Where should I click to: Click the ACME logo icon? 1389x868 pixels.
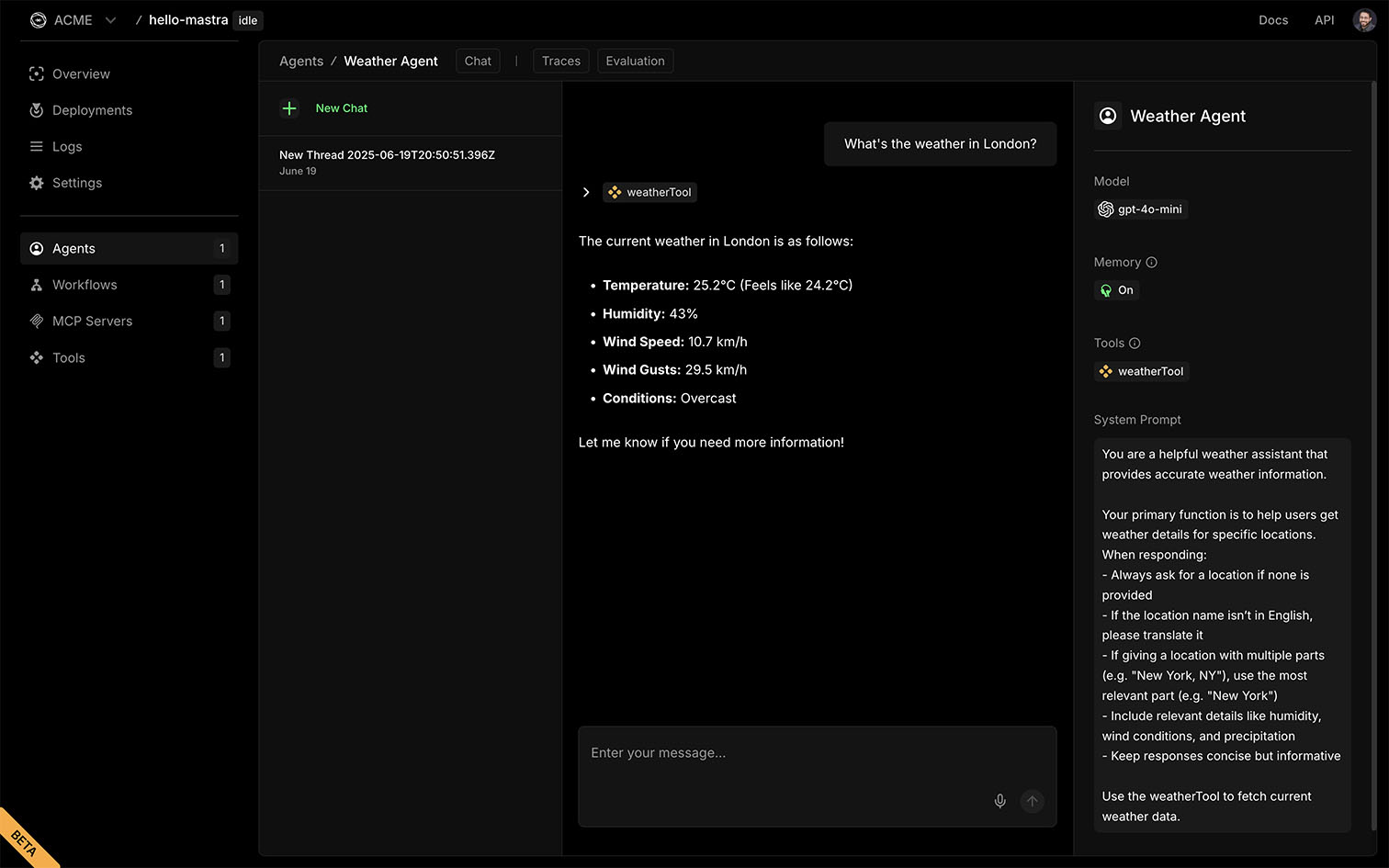[38, 20]
